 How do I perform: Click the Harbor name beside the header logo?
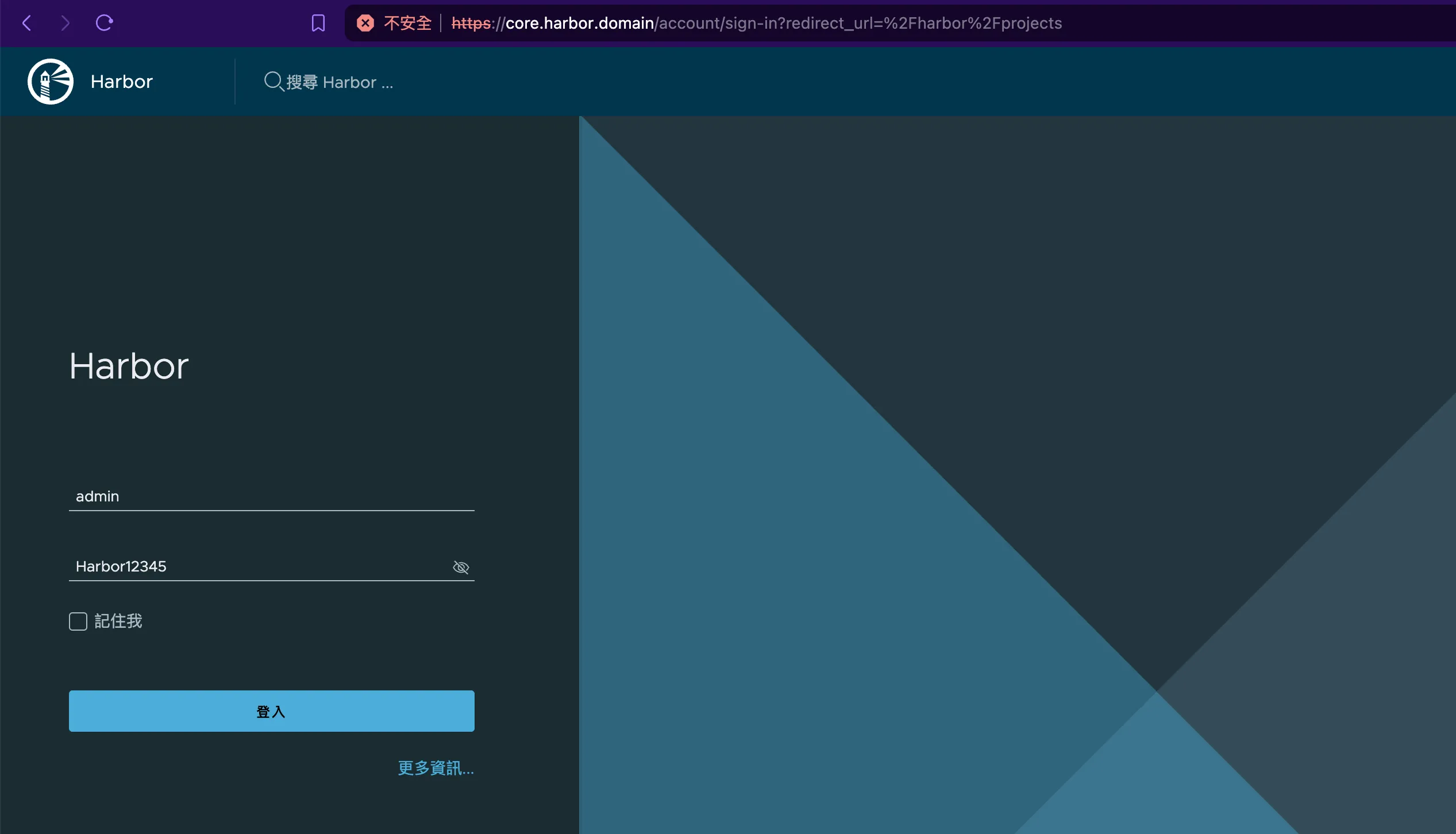point(122,82)
